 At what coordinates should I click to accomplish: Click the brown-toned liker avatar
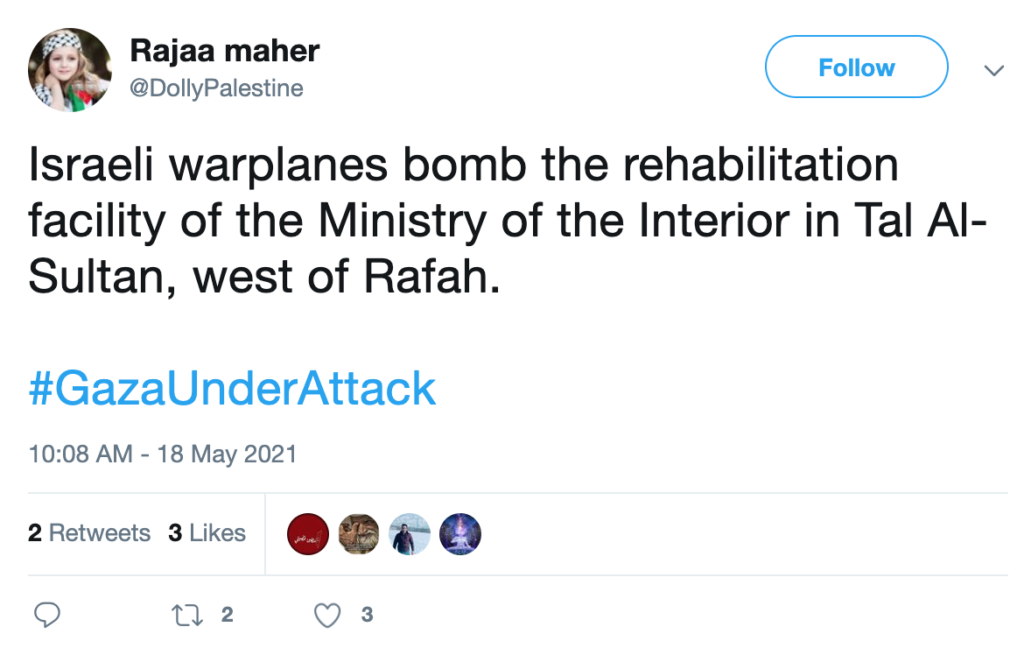(359, 534)
